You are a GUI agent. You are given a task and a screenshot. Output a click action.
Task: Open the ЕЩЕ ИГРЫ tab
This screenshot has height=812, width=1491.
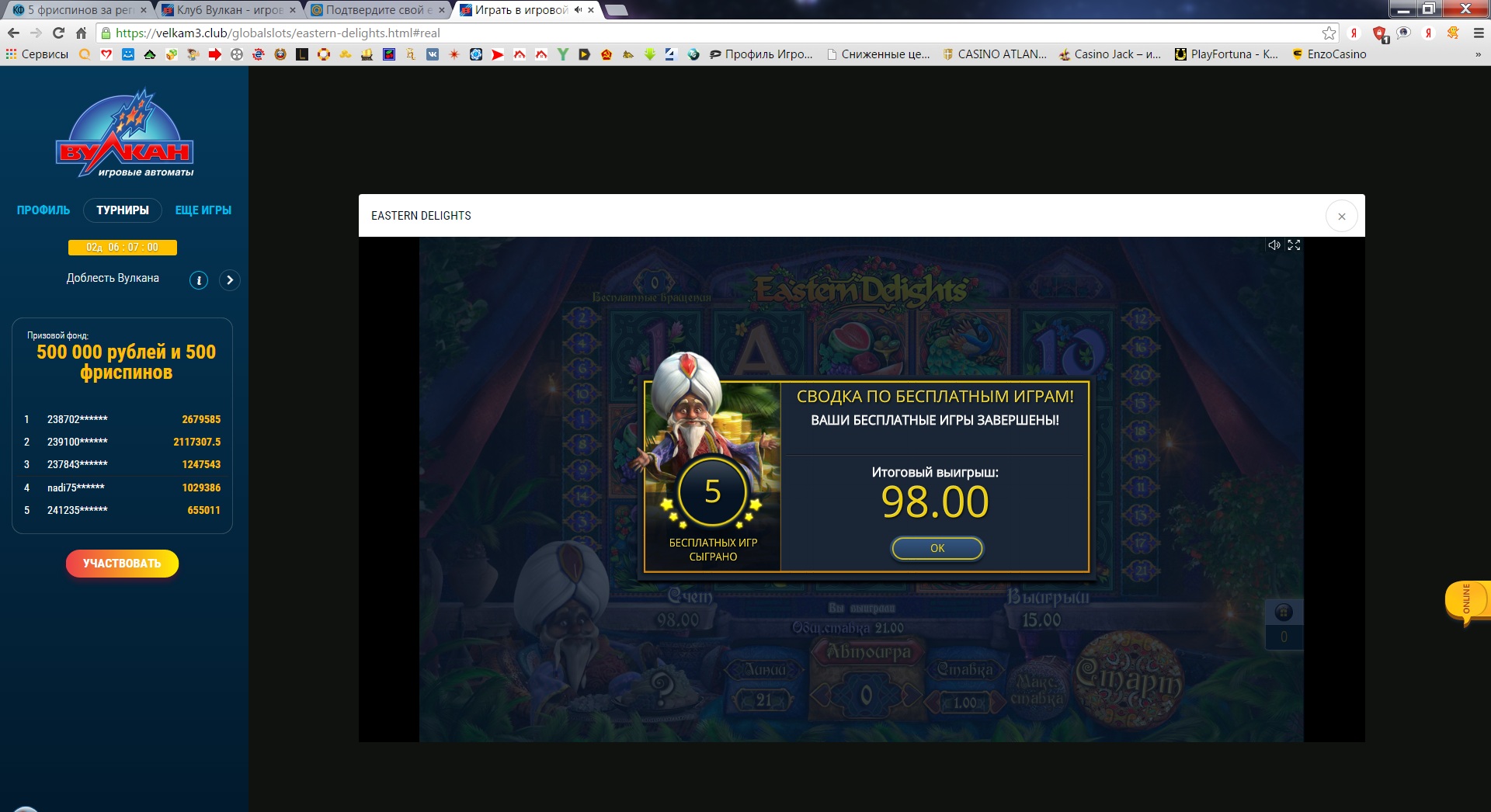click(x=203, y=210)
